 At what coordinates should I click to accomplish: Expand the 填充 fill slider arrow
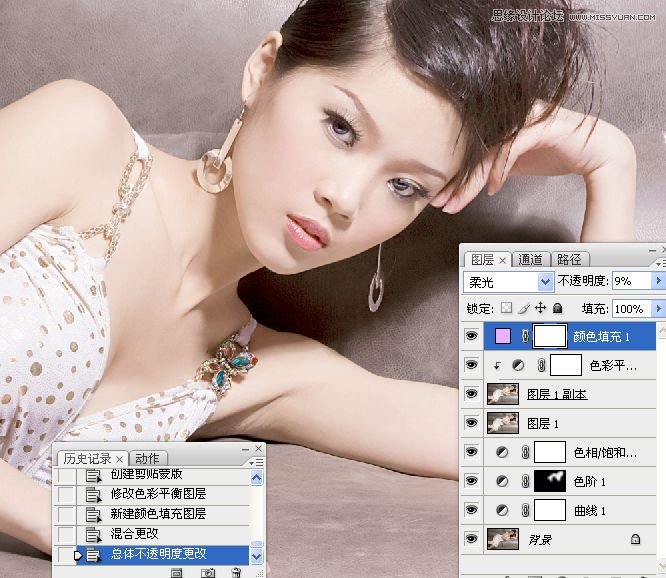click(658, 309)
